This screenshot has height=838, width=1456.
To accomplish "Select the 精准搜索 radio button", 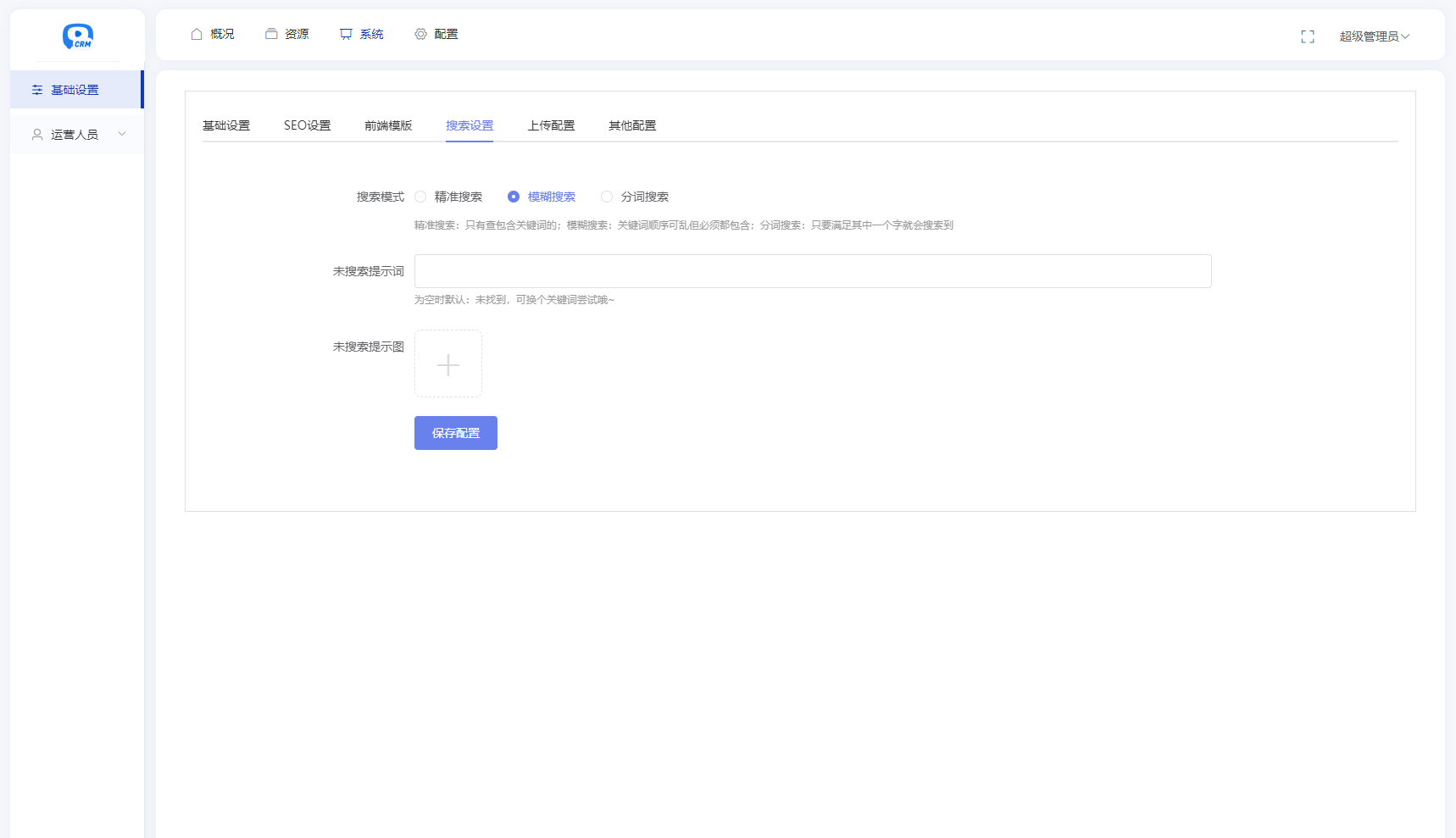I will (421, 196).
